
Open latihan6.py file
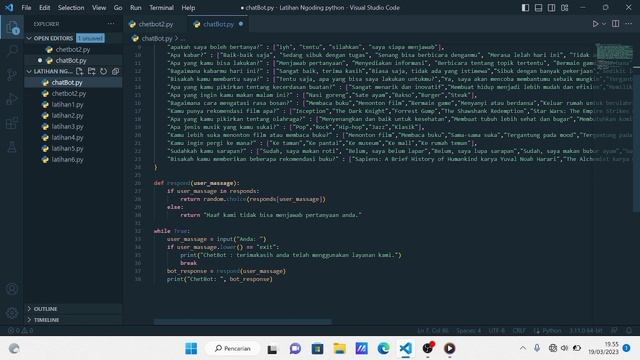coord(73,160)
